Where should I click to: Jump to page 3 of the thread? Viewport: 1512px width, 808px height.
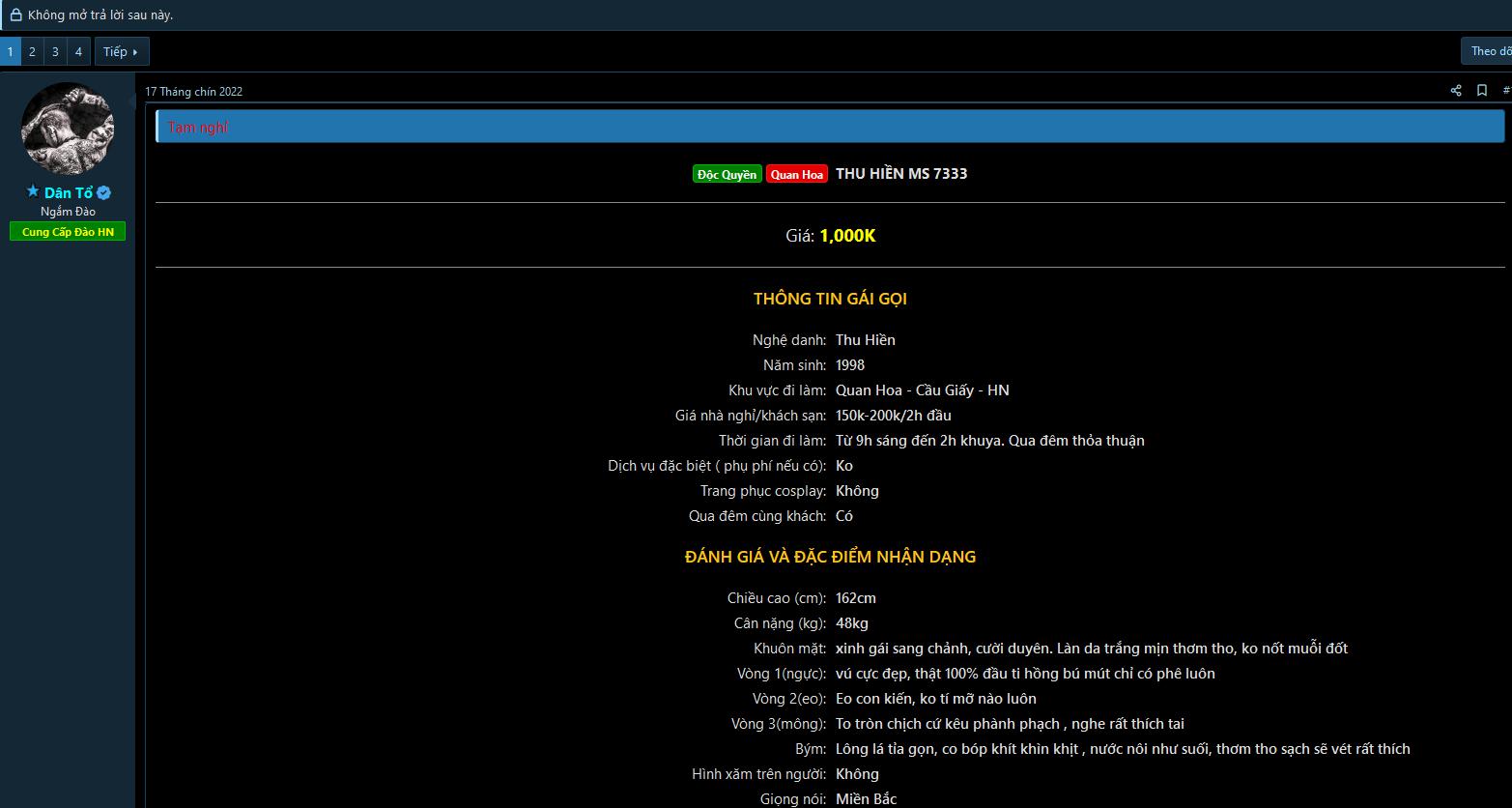coord(55,51)
